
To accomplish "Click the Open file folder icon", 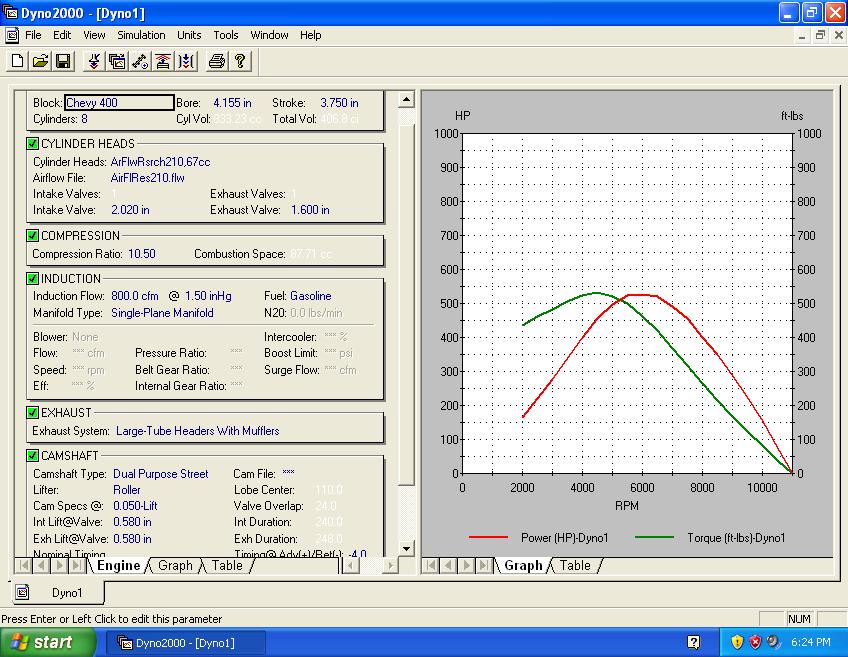I will click(40, 62).
